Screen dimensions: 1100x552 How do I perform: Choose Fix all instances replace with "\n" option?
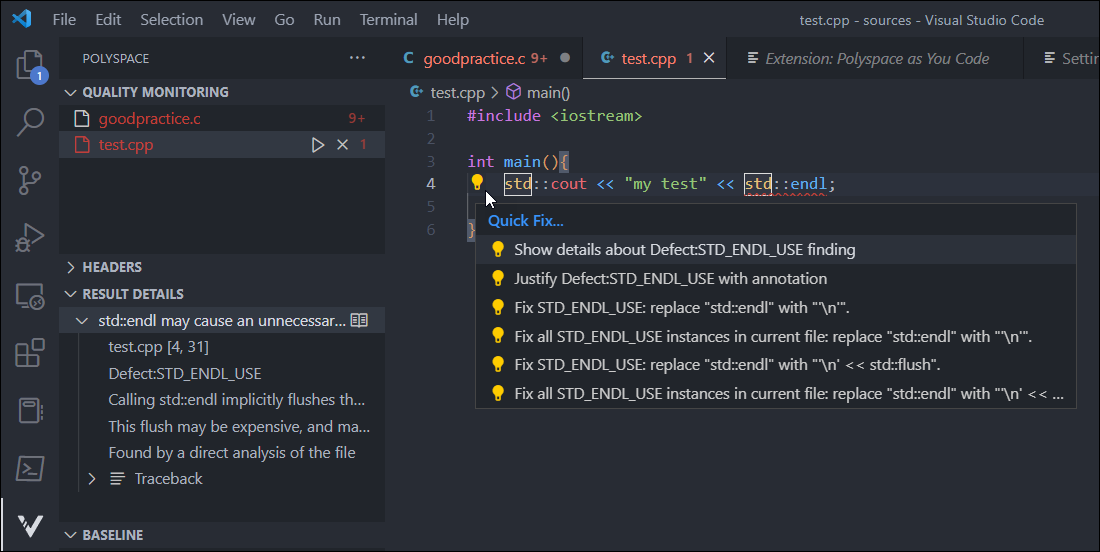pos(776,336)
